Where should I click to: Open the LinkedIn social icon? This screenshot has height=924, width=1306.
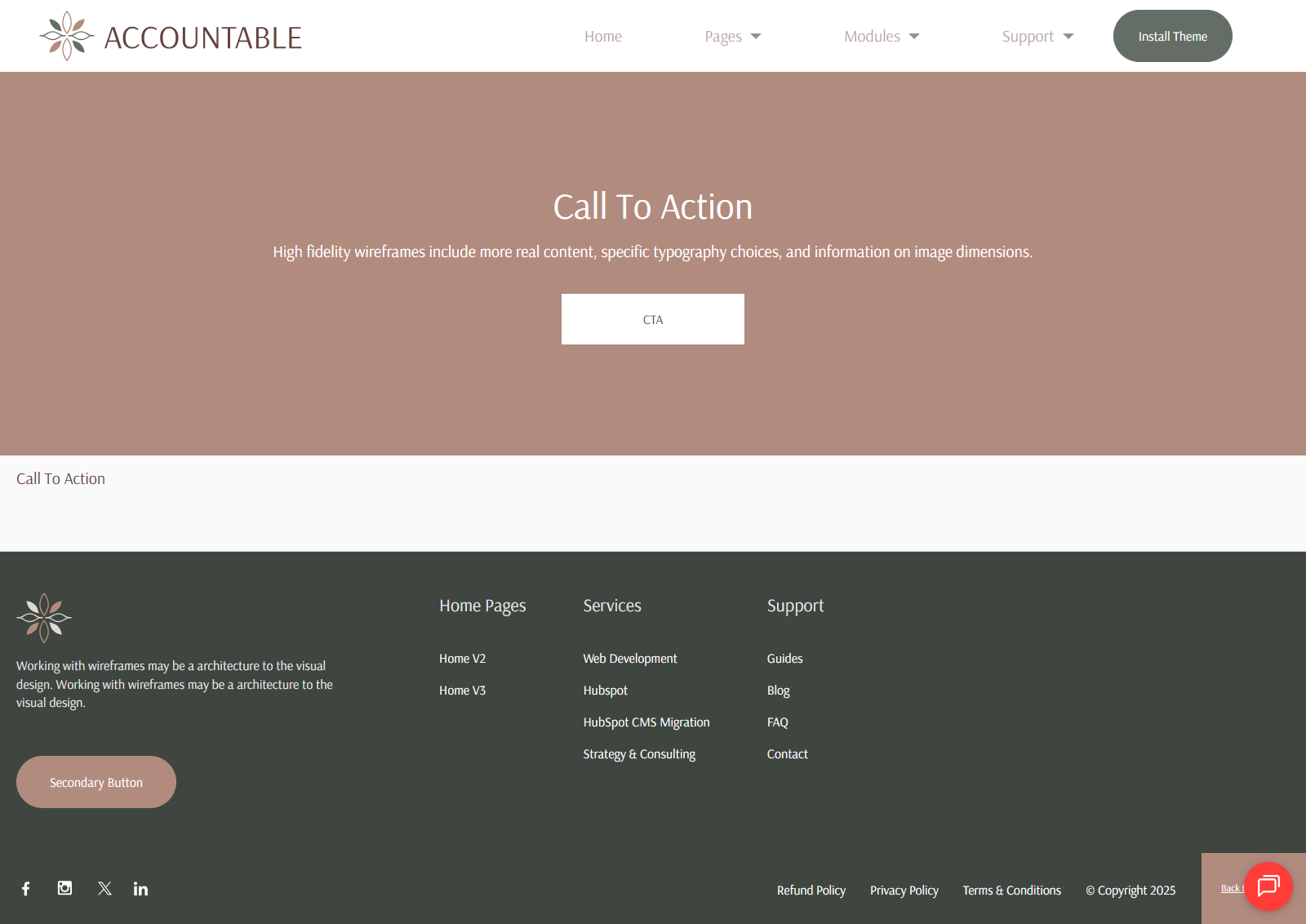141,889
